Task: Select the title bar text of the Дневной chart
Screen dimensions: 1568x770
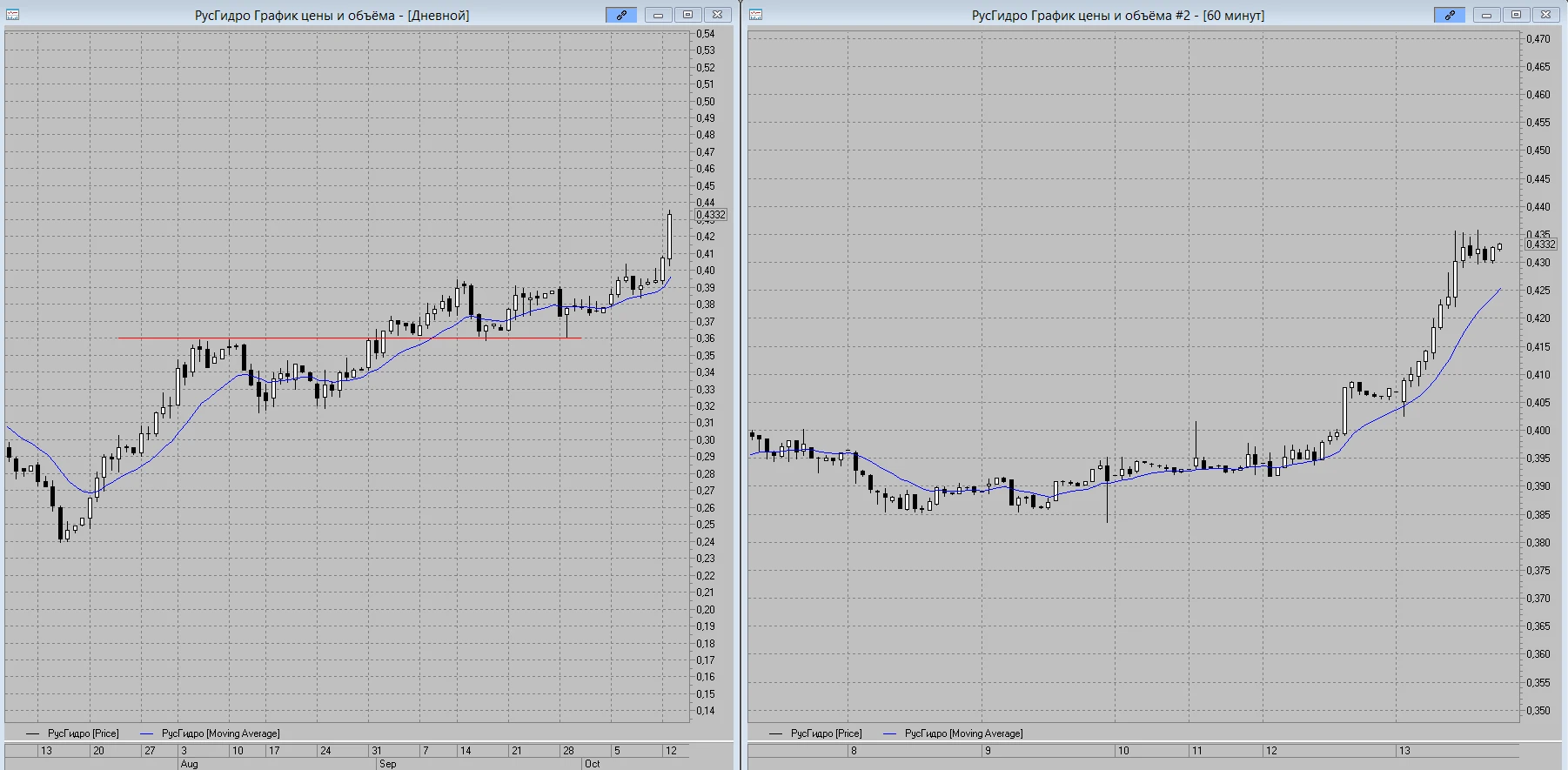Action: tap(332, 16)
